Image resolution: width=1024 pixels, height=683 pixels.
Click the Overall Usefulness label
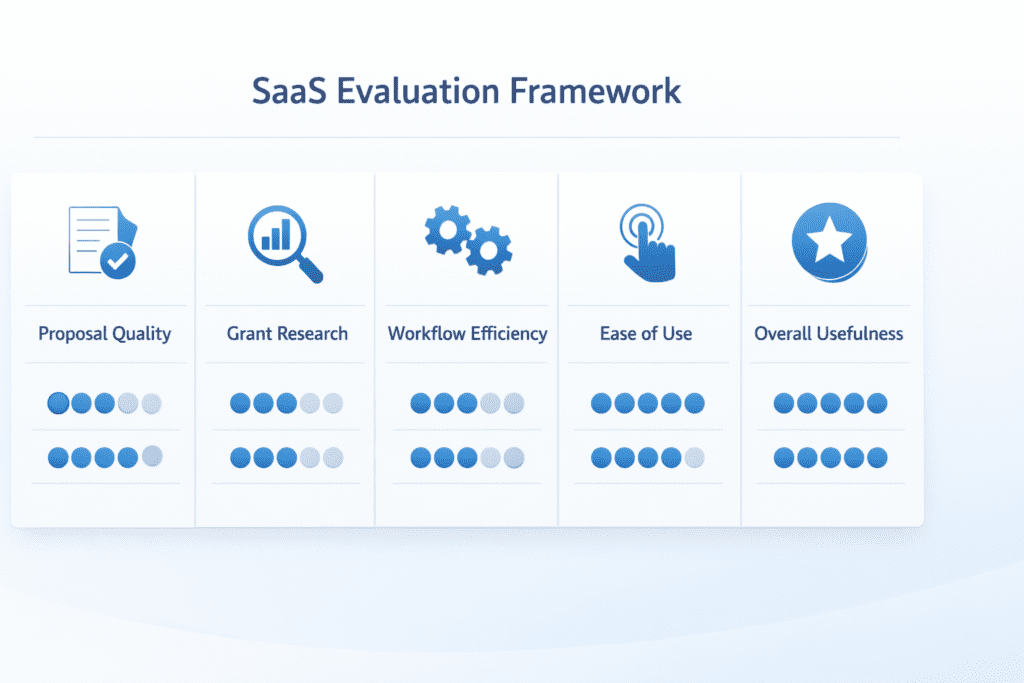tap(829, 334)
